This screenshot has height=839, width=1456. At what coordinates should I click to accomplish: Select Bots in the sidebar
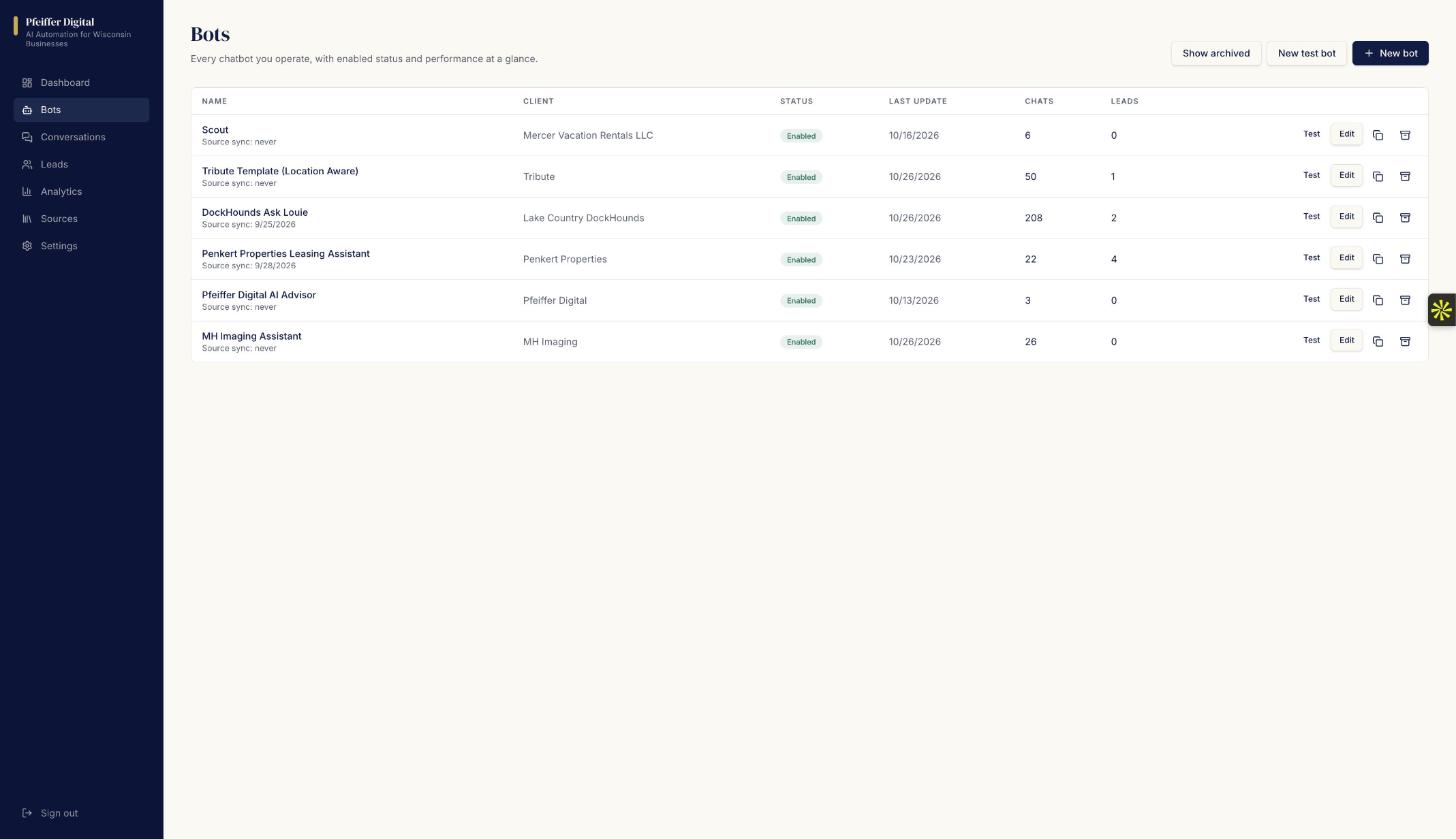click(x=81, y=110)
